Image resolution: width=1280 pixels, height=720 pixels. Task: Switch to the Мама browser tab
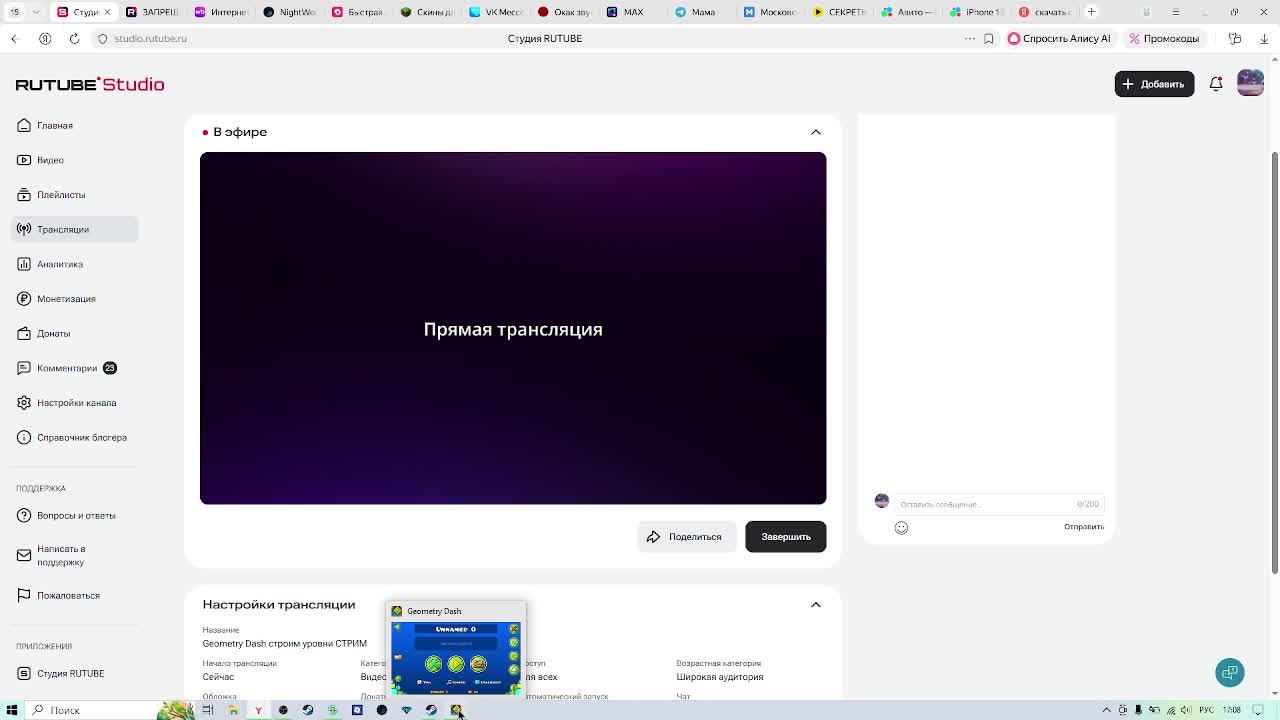(702, 12)
